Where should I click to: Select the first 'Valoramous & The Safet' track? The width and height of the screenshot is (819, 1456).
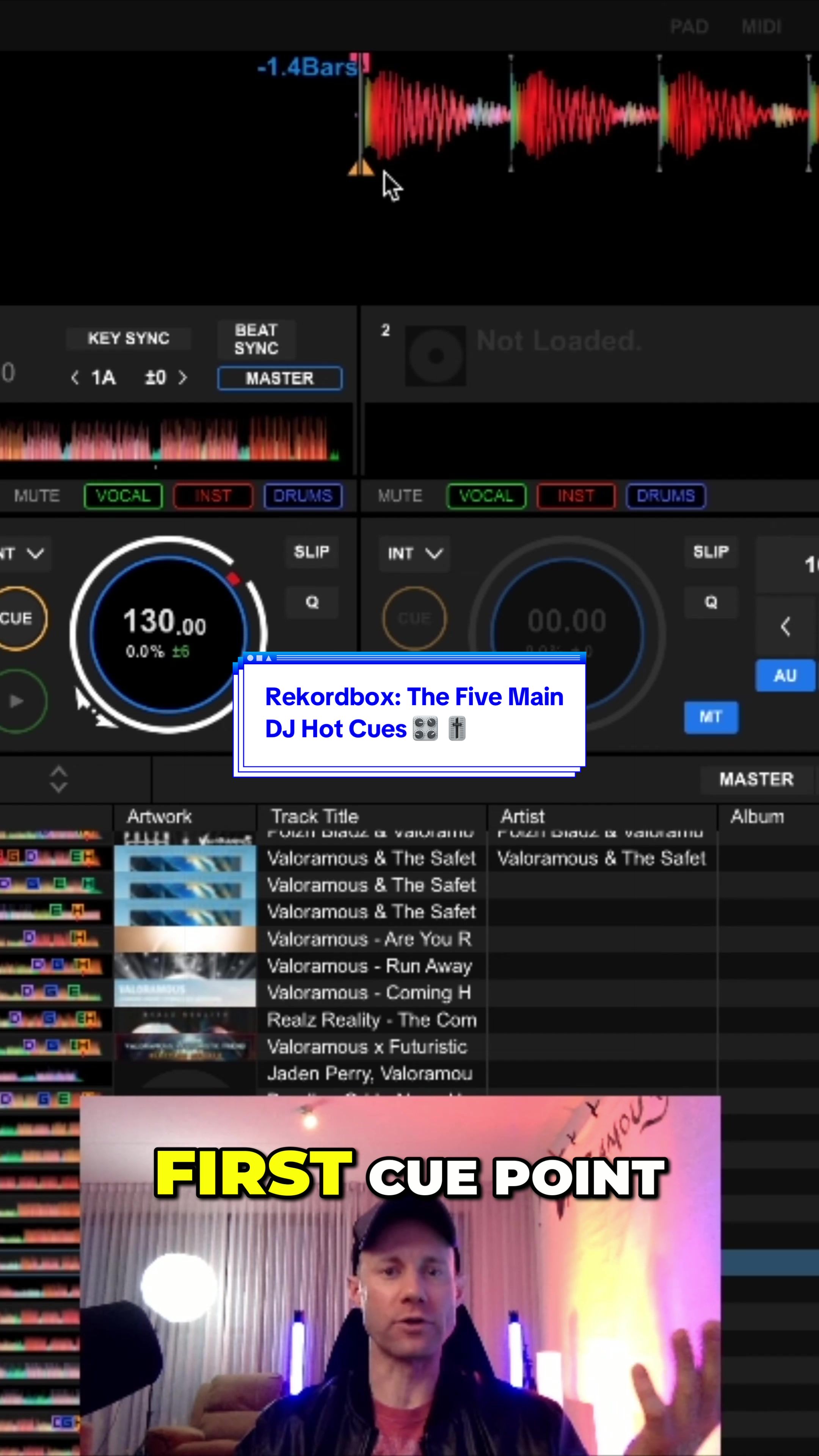[x=371, y=858]
